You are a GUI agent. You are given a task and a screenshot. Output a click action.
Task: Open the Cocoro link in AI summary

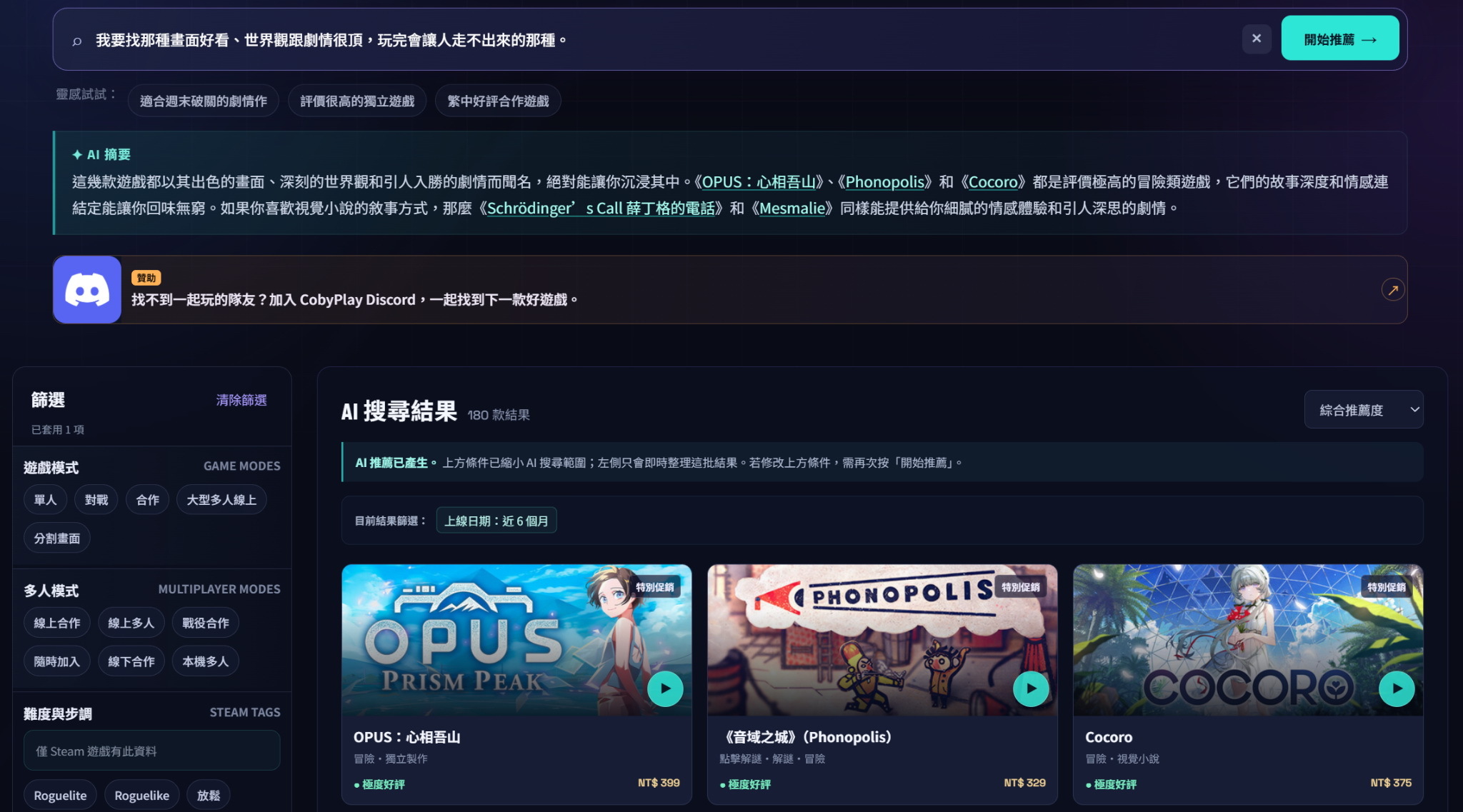993,182
